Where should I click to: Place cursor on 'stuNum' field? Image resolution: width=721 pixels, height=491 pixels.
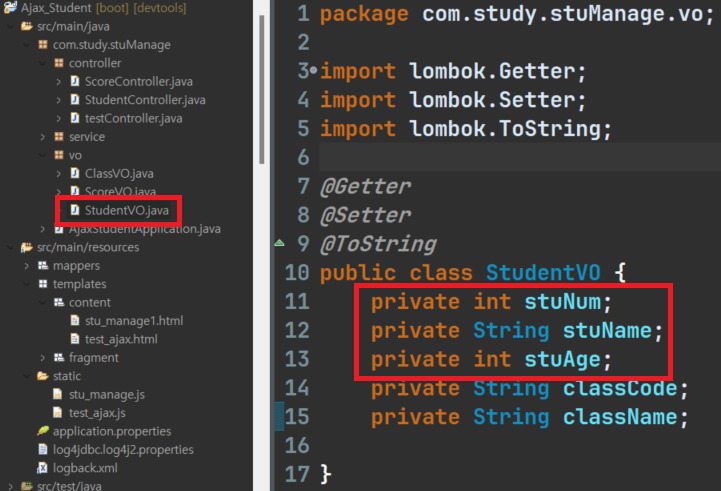point(563,302)
